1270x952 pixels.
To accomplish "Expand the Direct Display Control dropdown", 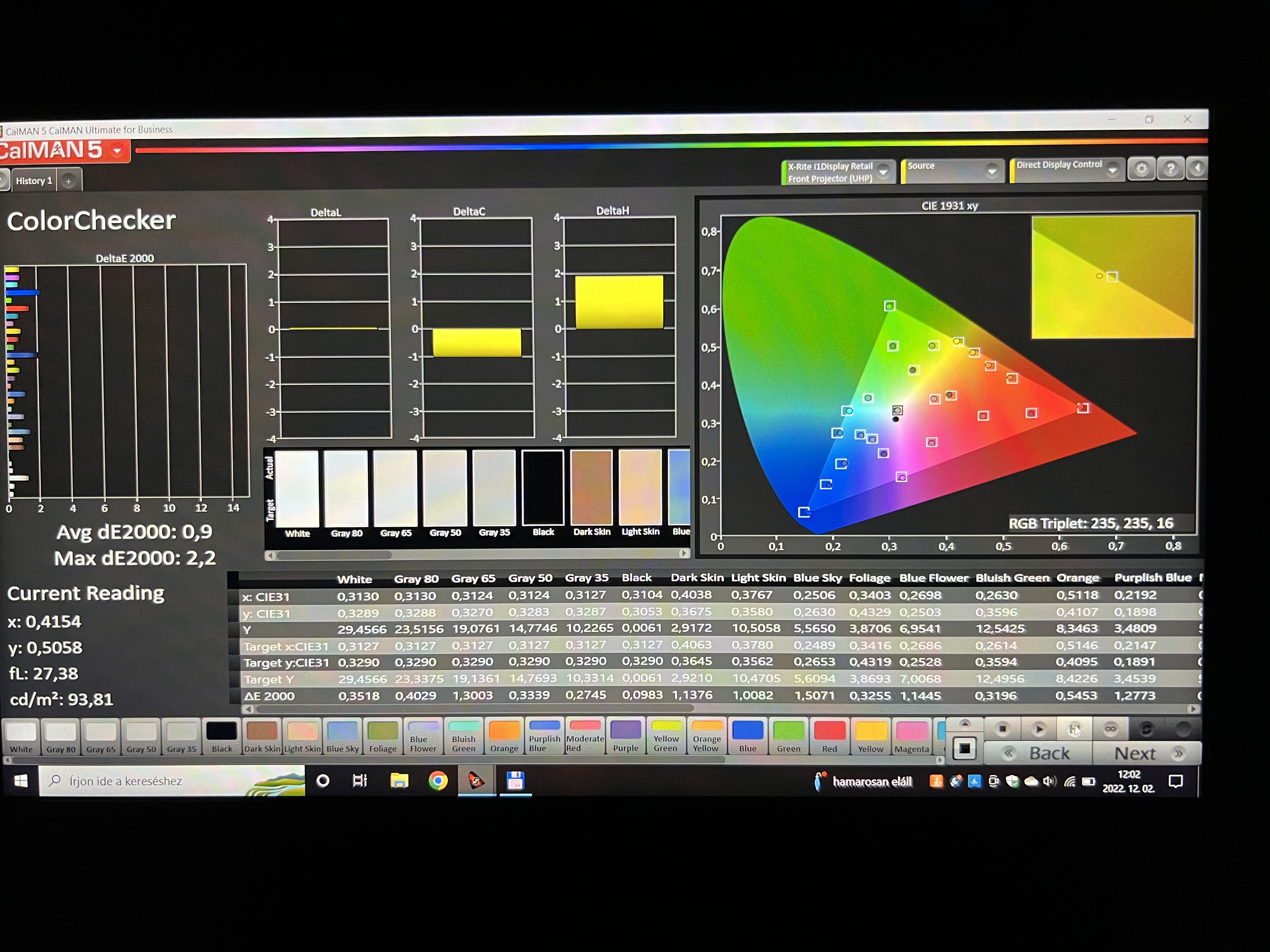I will click(x=1113, y=170).
